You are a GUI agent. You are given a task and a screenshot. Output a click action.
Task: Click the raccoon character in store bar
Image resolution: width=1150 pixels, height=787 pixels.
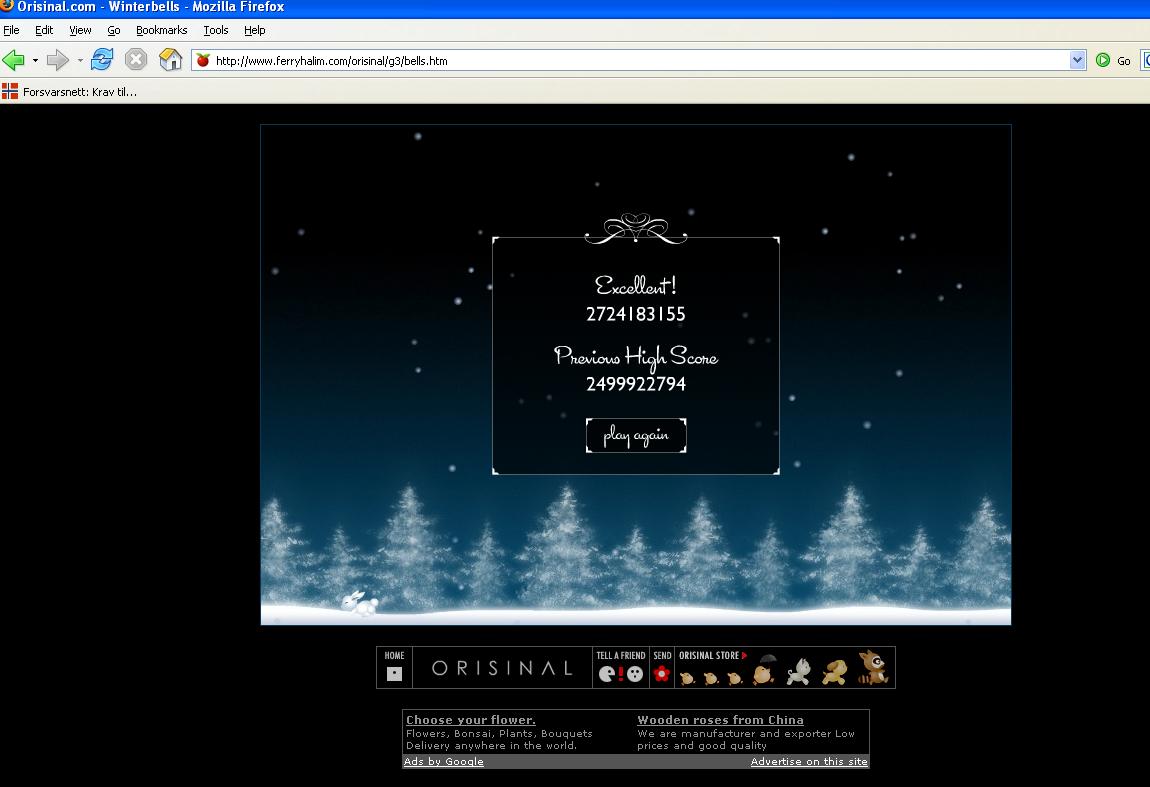click(873, 667)
